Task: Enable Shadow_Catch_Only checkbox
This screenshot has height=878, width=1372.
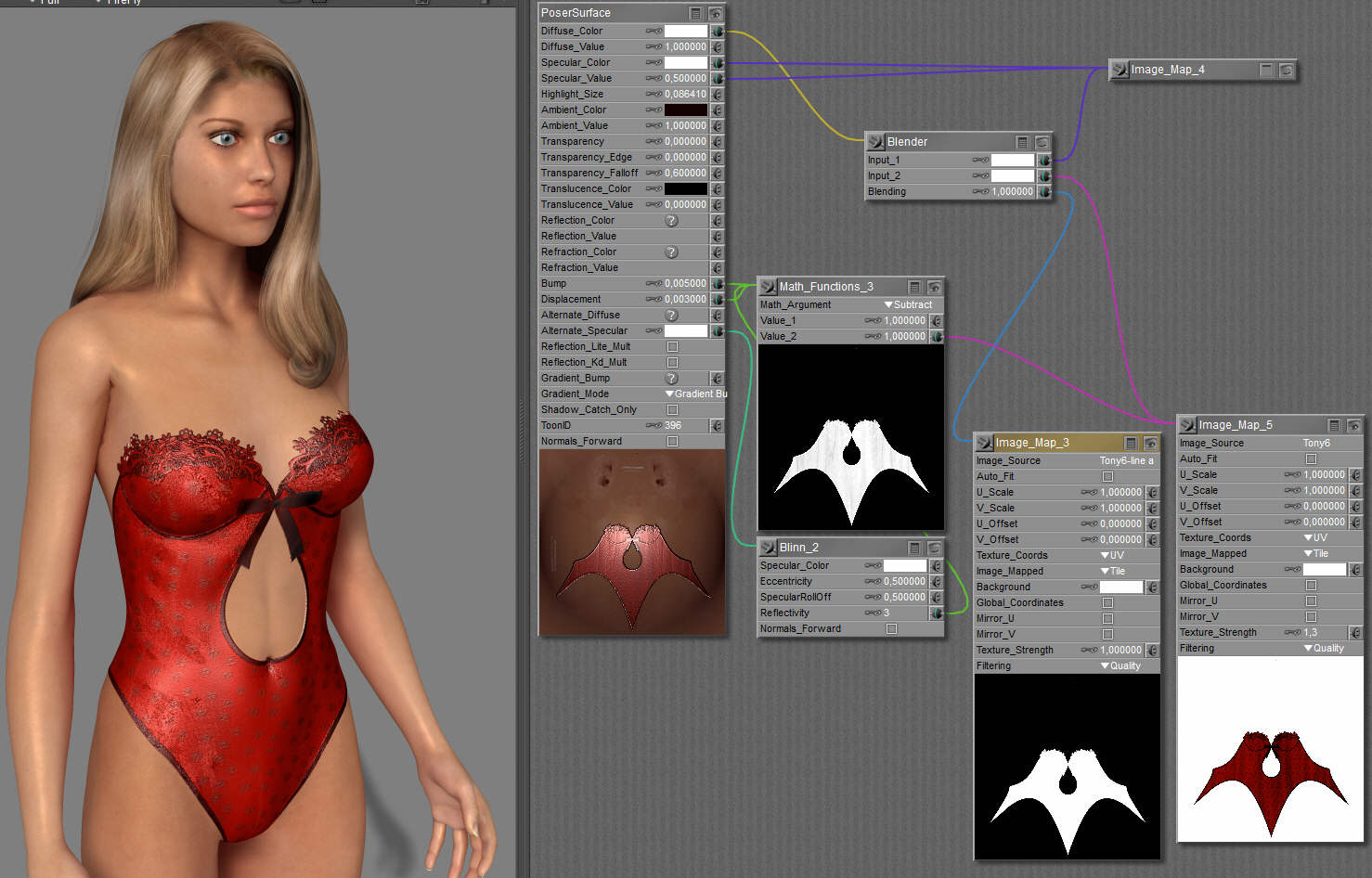Action: tap(673, 410)
